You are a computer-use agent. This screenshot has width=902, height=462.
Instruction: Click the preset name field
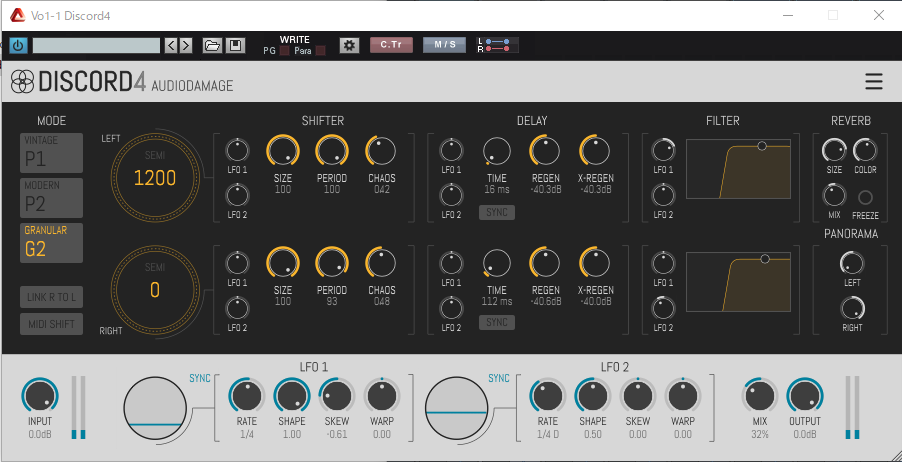pyautogui.click(x=96, y=45)
